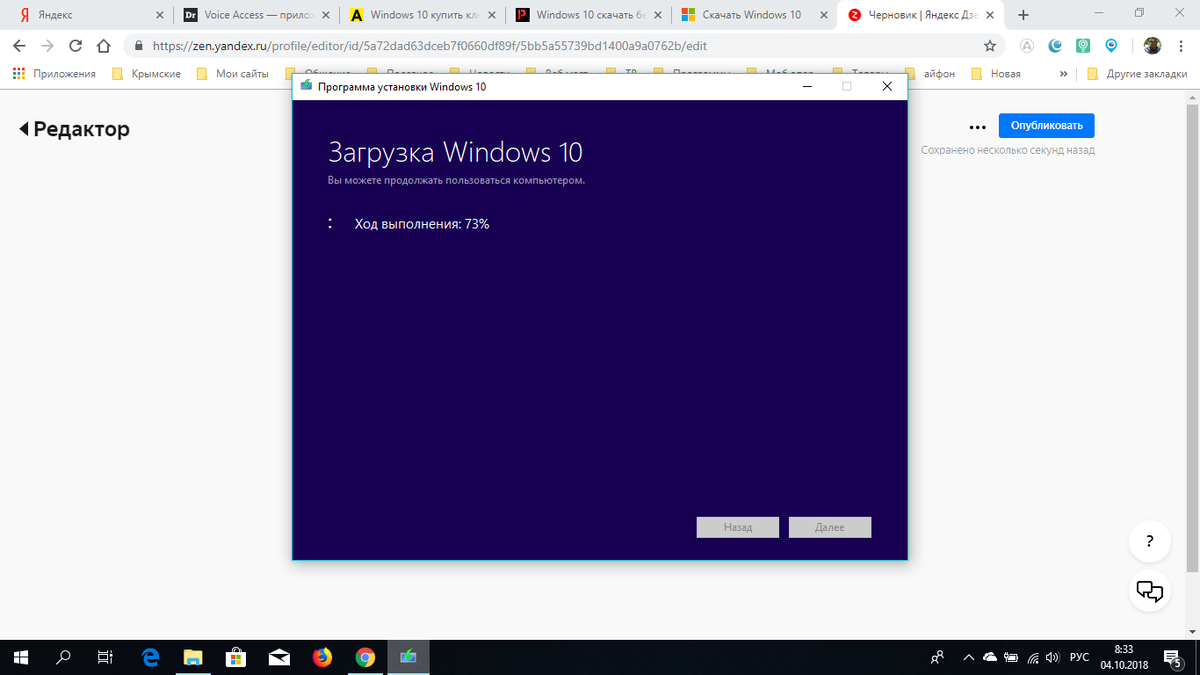Open the People icon in the tray
This screenshot has height=675, width=1200.
coord(937,658)
